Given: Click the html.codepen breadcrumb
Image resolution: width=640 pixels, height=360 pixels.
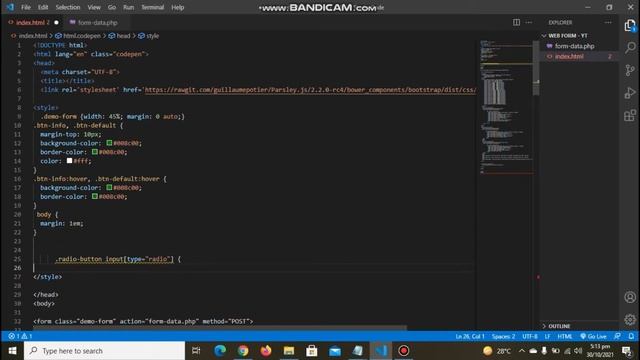Looking at the screenshot, I should pyautogui.click(x=82, y=36).
